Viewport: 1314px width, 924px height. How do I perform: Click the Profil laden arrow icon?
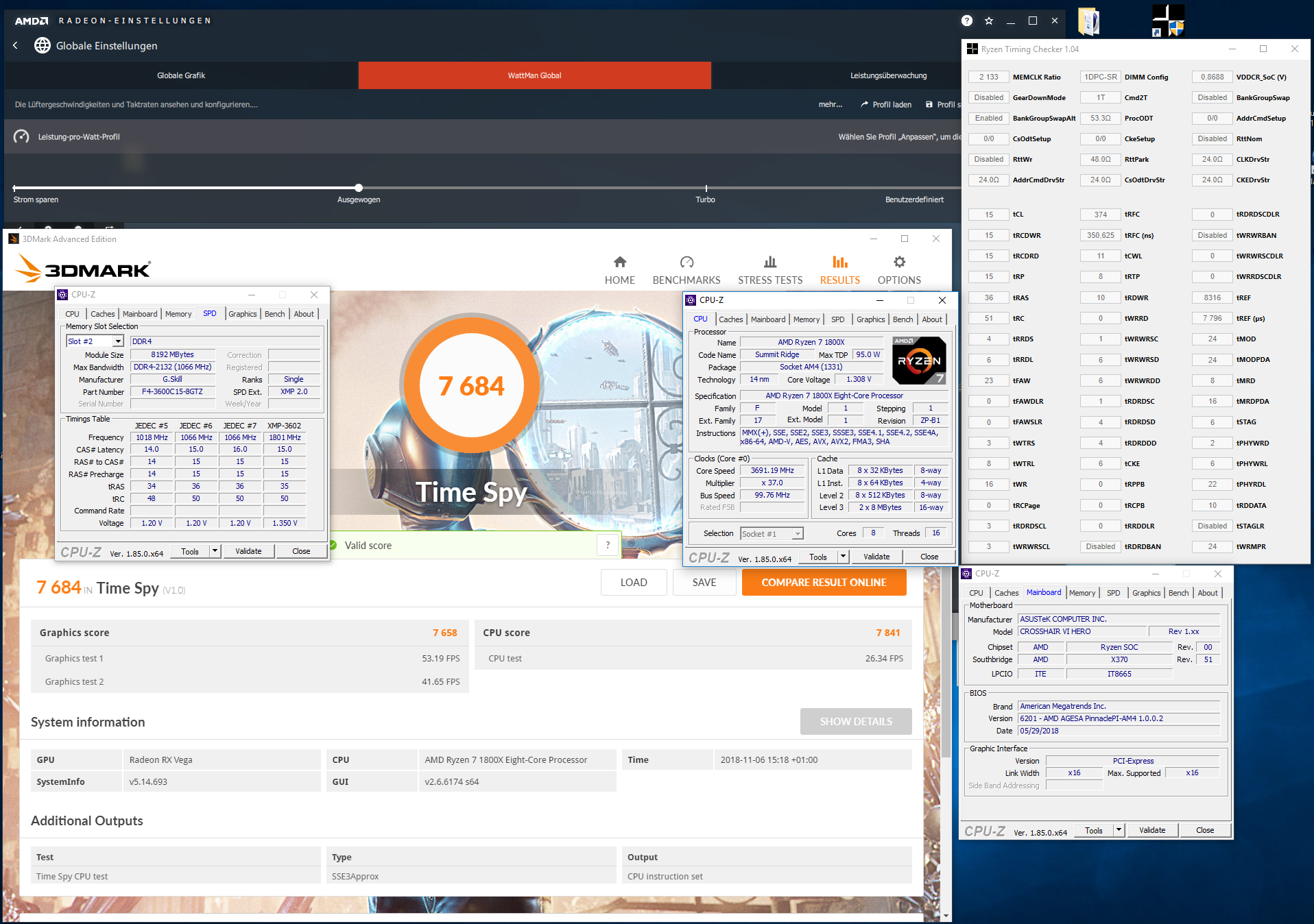pyautogui.click(x=865, y=104)
